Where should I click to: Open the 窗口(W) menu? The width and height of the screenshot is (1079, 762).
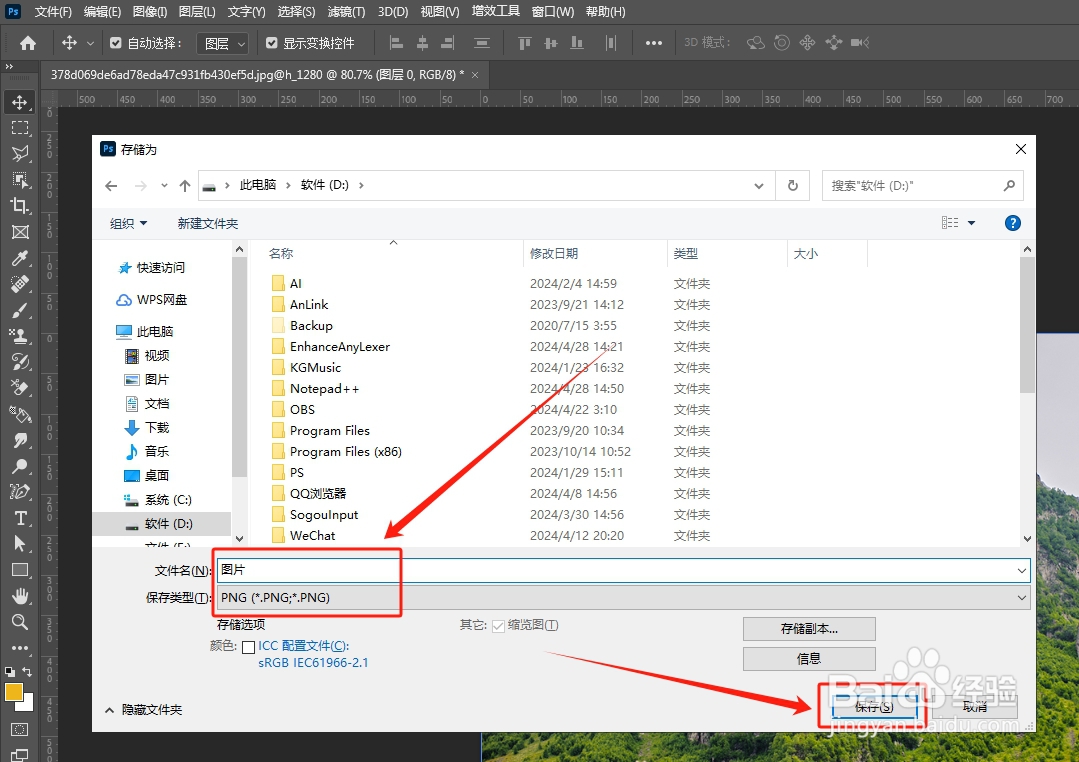tap(553, 12)
